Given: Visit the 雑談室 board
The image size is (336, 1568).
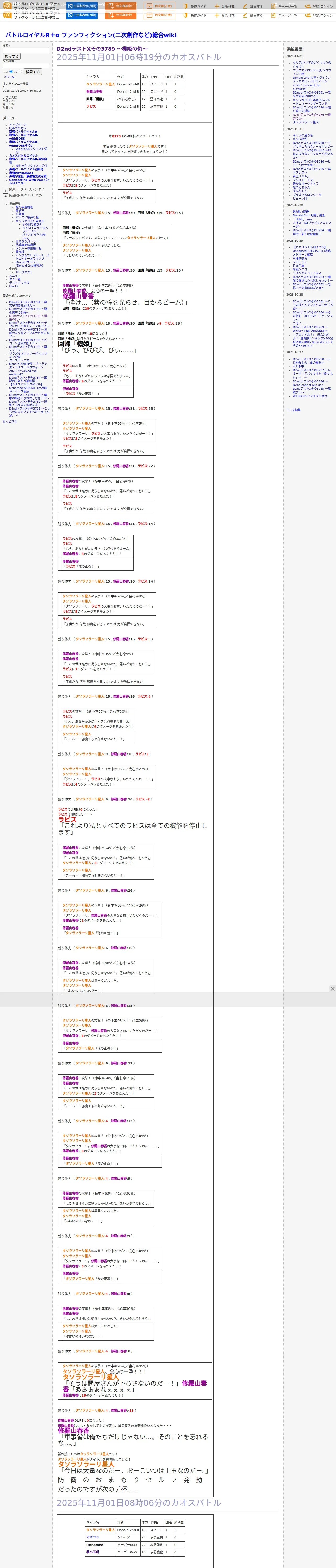Looking at the screenshot, I should pos(20,211).
